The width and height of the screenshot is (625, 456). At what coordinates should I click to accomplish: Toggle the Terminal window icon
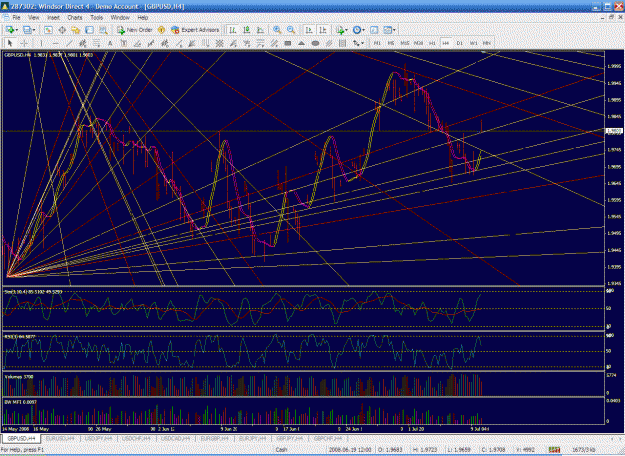coord(89,30)
